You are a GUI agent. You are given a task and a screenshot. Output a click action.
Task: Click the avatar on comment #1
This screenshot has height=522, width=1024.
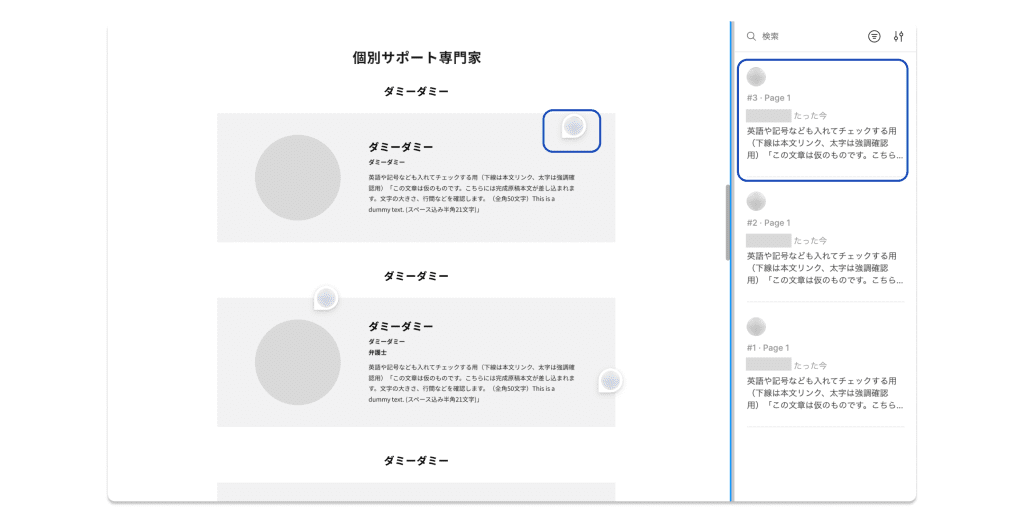coord(756,327)
